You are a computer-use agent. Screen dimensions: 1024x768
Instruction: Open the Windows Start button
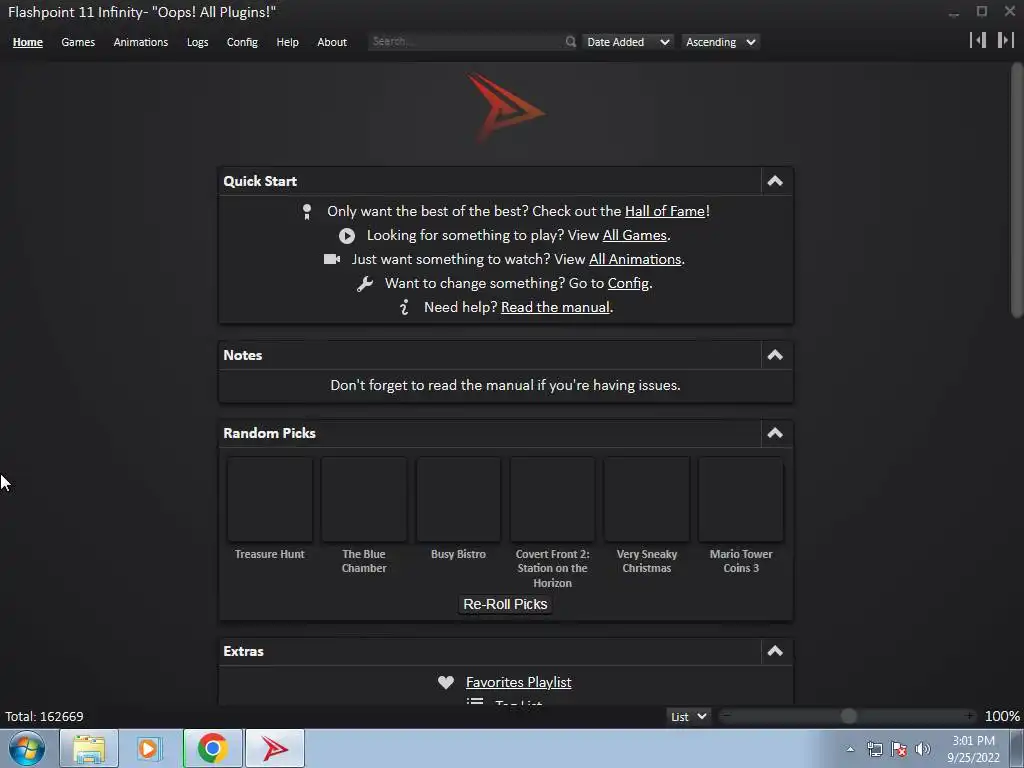click(x=27, y=748)
